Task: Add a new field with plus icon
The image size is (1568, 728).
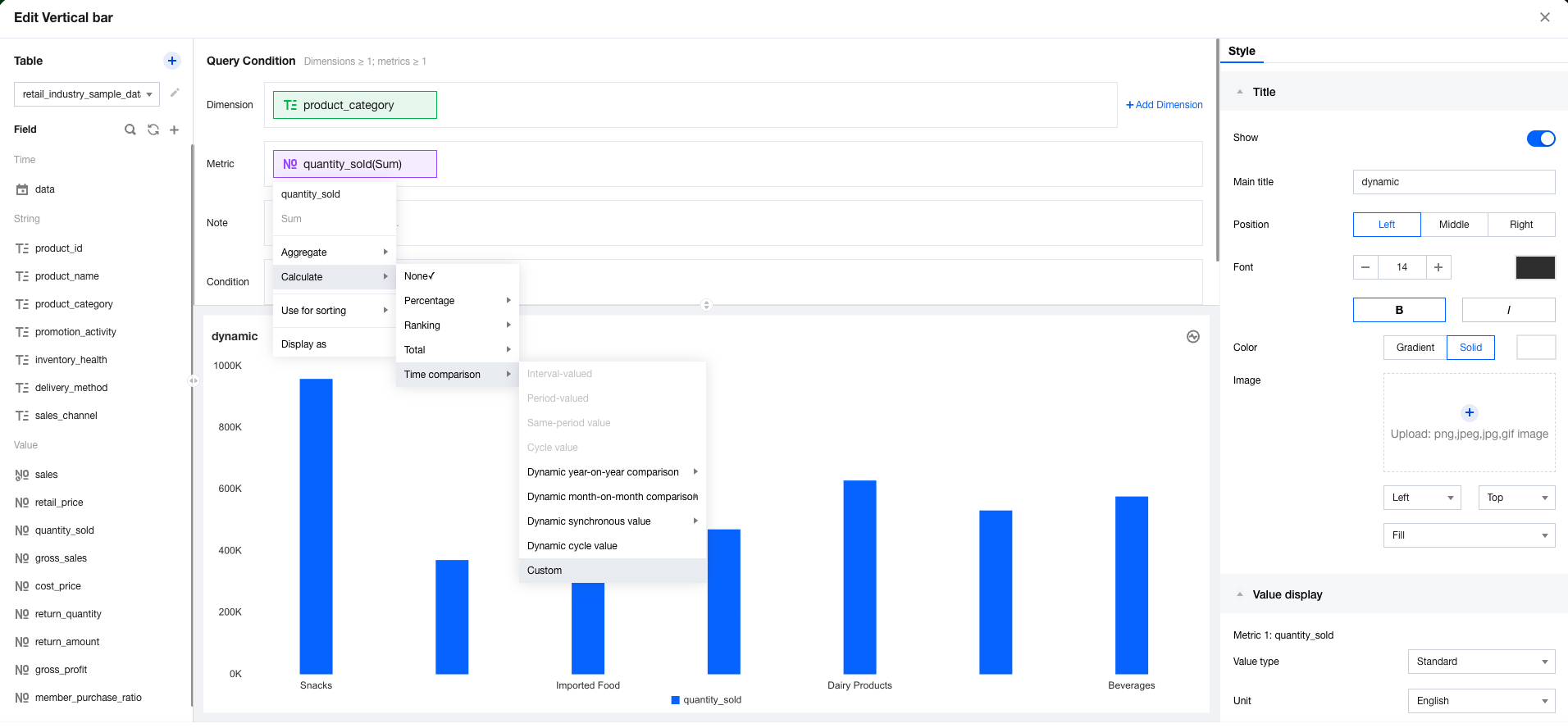Action: click(x=175, y=130)
